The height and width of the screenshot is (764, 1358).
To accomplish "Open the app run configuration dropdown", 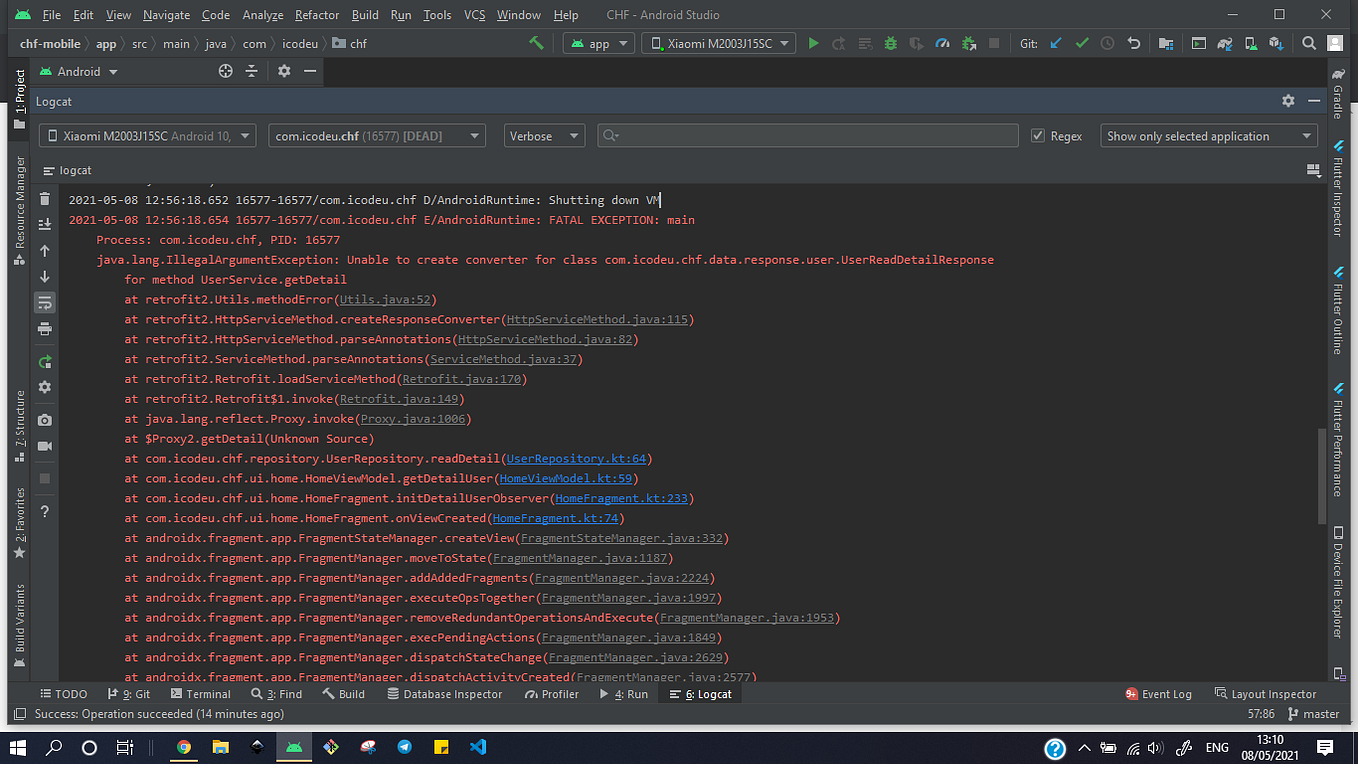I will click(599, 43).
